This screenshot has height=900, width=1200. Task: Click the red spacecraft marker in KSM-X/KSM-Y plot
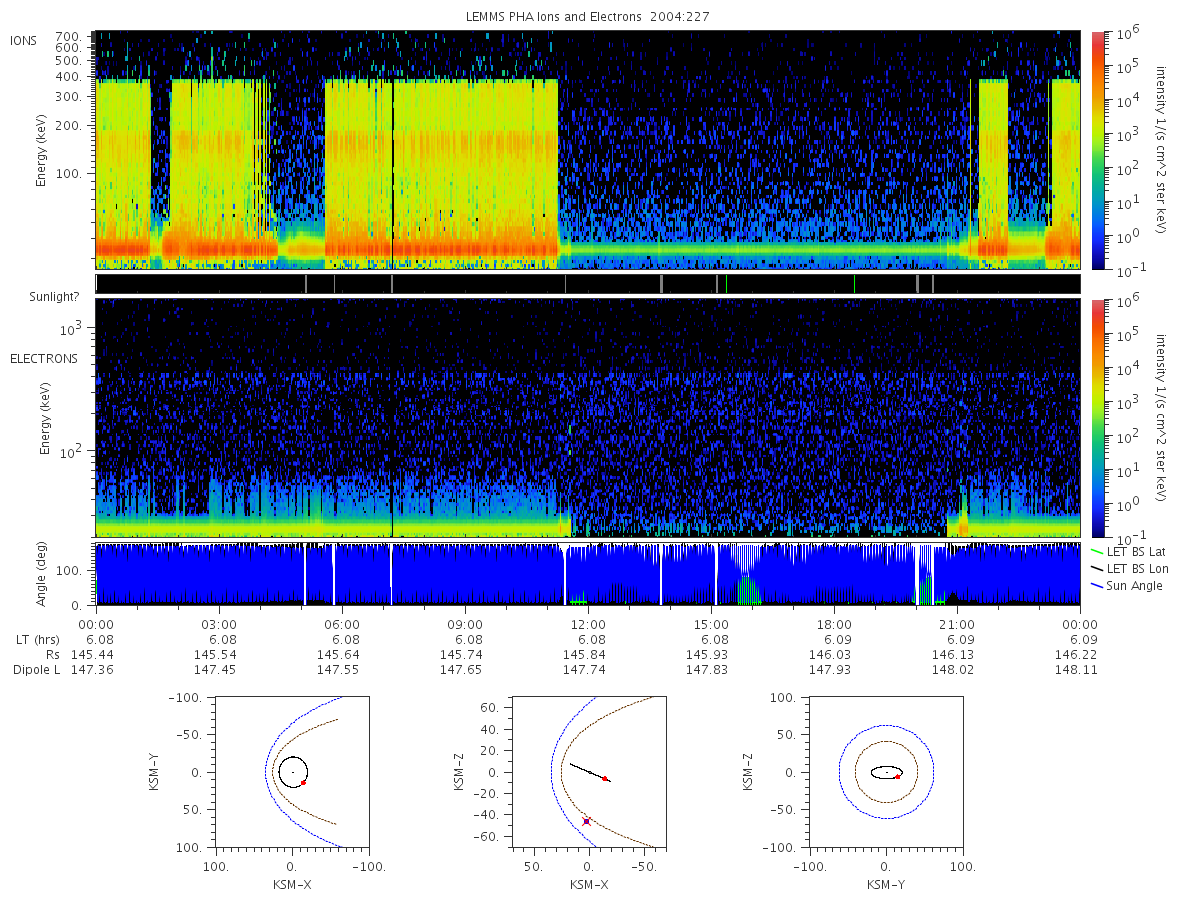point(303,783)
